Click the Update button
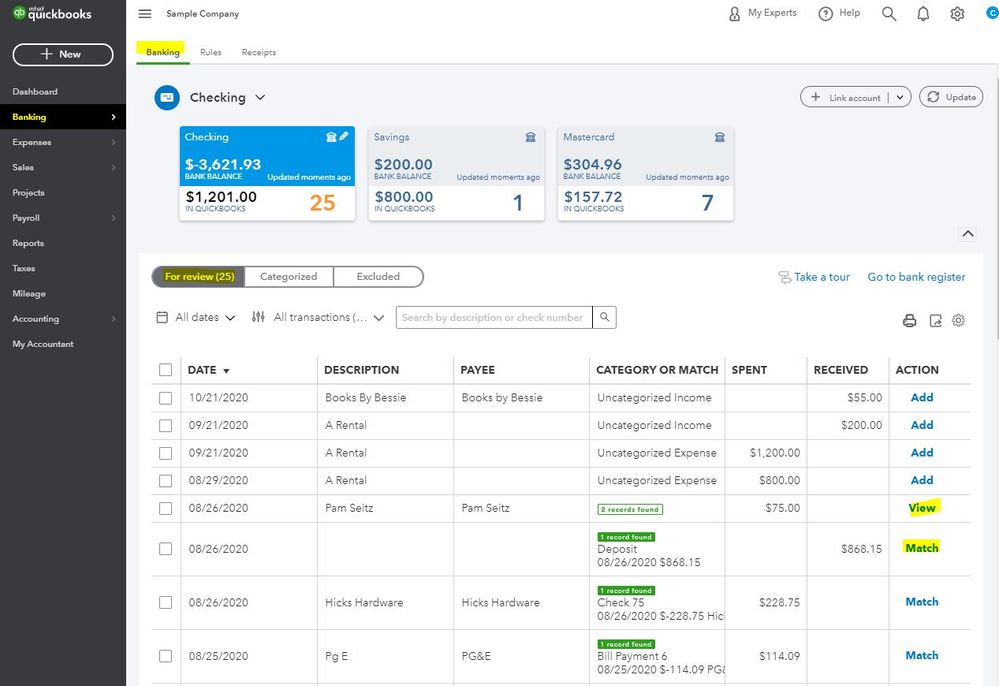This screenshot has height=686, width=999. [951, 97]
